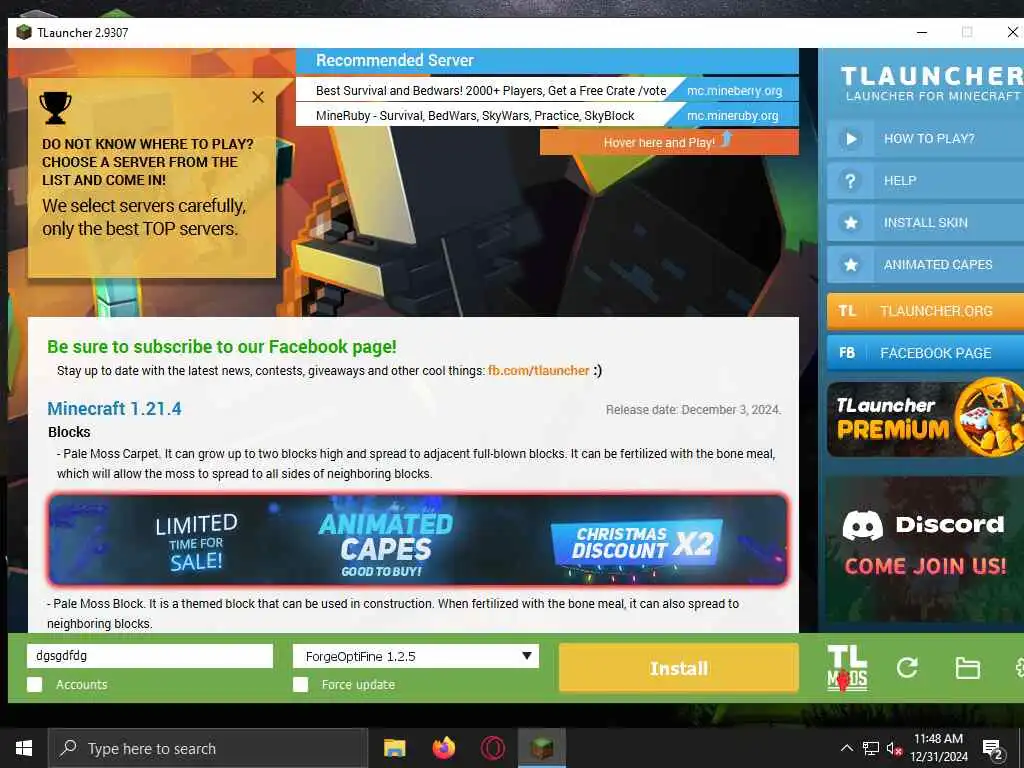Click the taskbar clock and date
The width and height of the screenshot is (1024, 768).
pos(938,748)
